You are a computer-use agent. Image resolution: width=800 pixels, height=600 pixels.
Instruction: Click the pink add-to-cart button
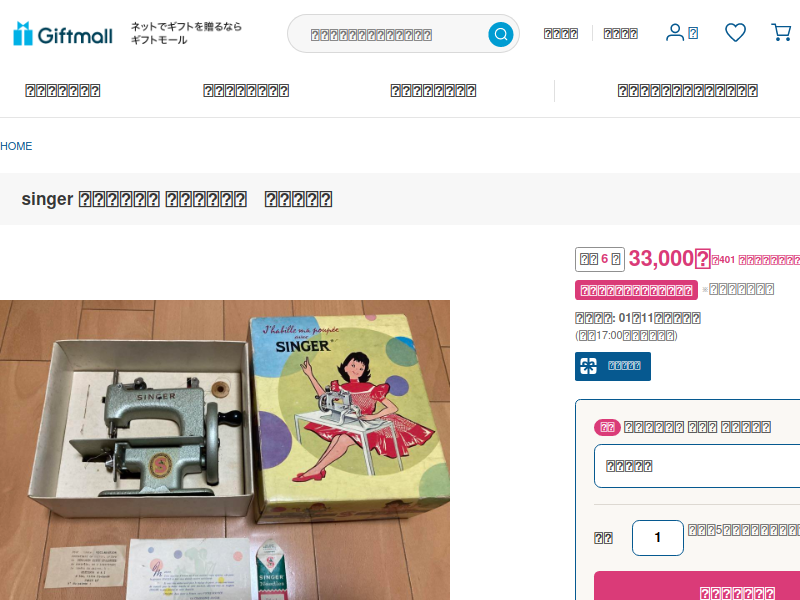pos(697,587)
